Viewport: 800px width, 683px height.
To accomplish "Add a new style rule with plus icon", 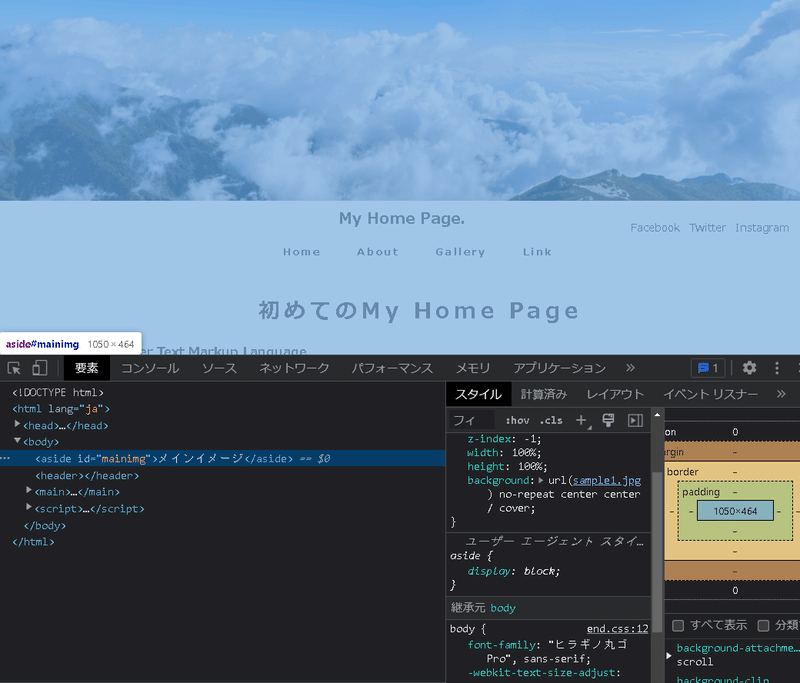I will tap(581, 420).
